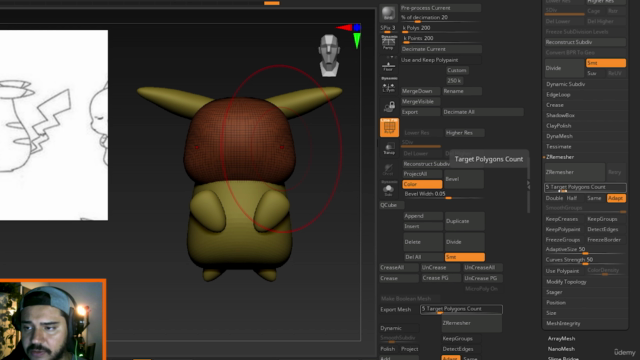Enable KeepGroups in right ZRemesher panel

pyautogui.click(x=606, y=219)
